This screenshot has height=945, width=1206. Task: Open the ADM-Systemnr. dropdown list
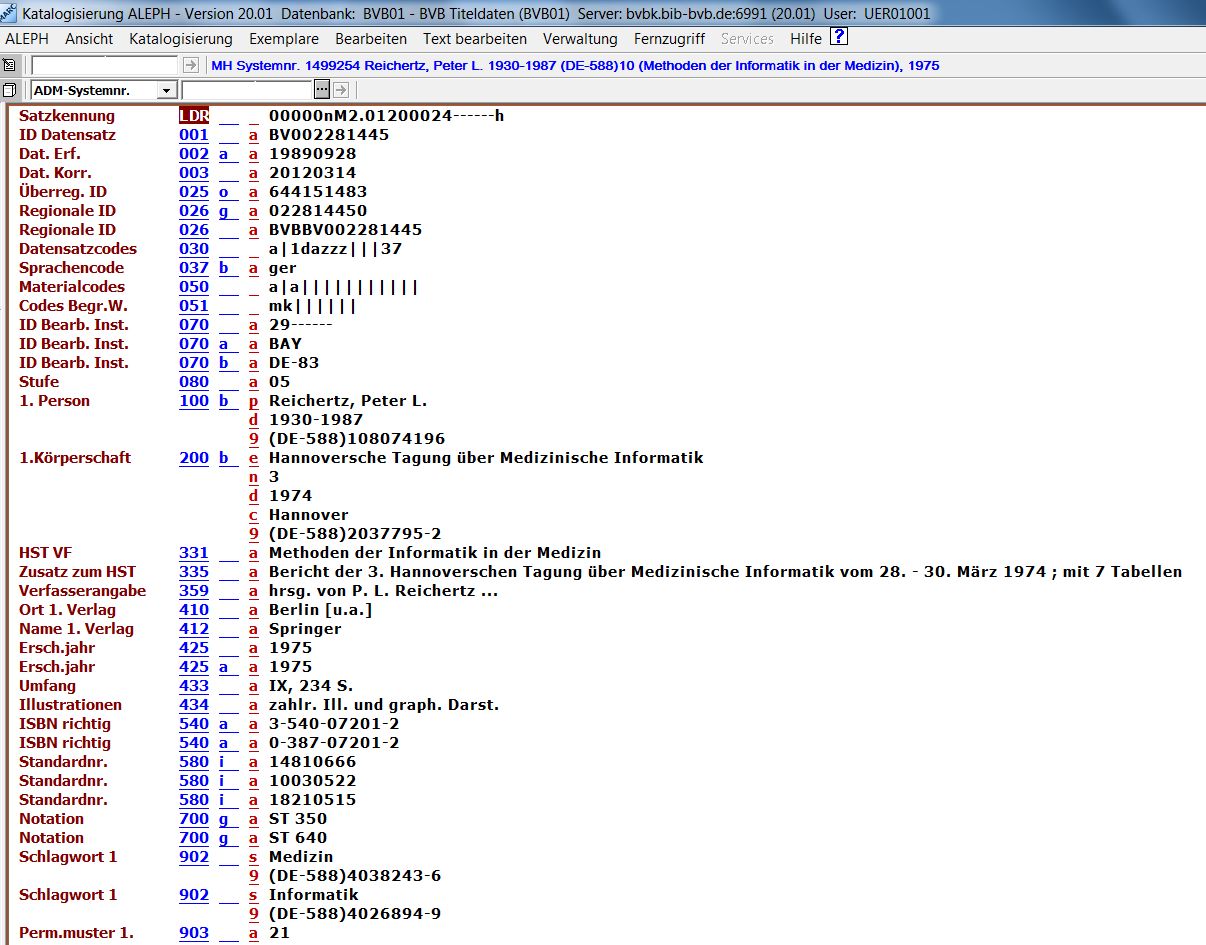click(x=166, y=90)
